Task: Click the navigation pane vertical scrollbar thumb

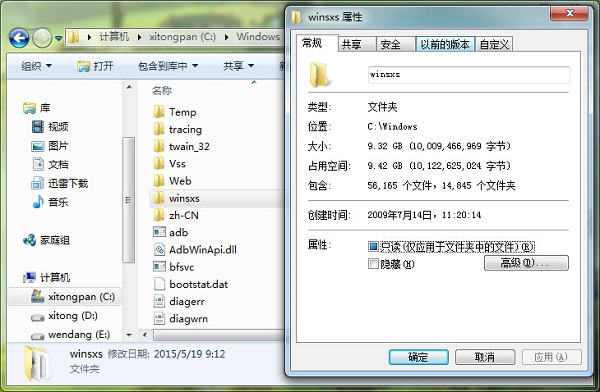Action: [129, 200]
